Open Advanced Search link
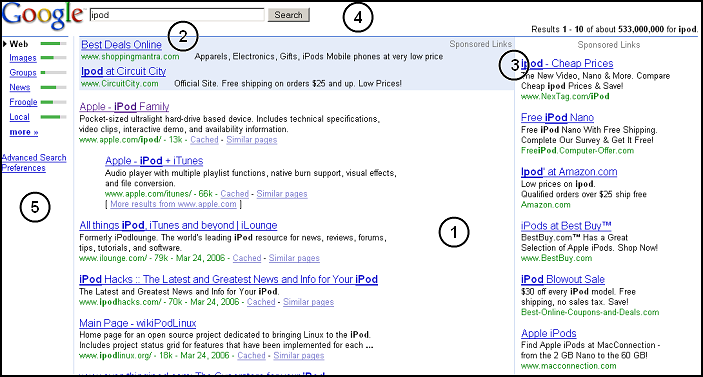 point(34,158)
